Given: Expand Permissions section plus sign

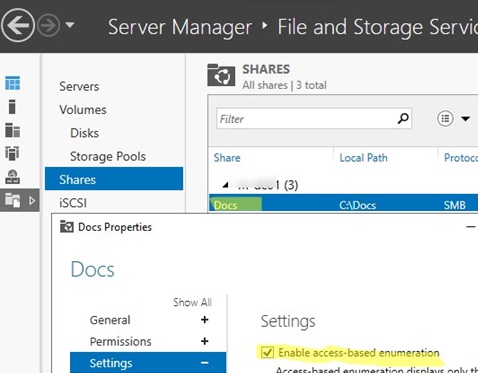Looking at the screenshot, I should (x=205, y=341).
